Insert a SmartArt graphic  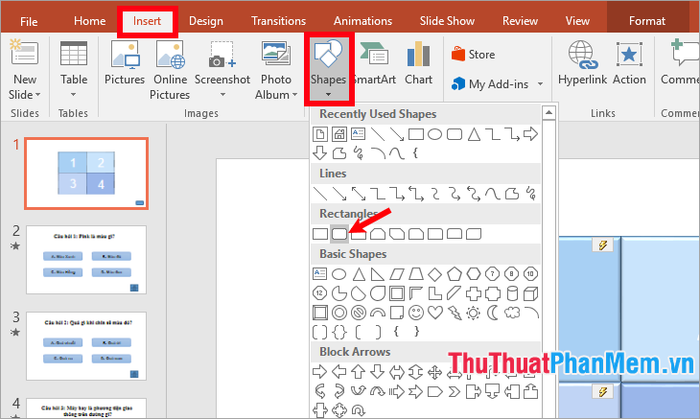(373, 63)
